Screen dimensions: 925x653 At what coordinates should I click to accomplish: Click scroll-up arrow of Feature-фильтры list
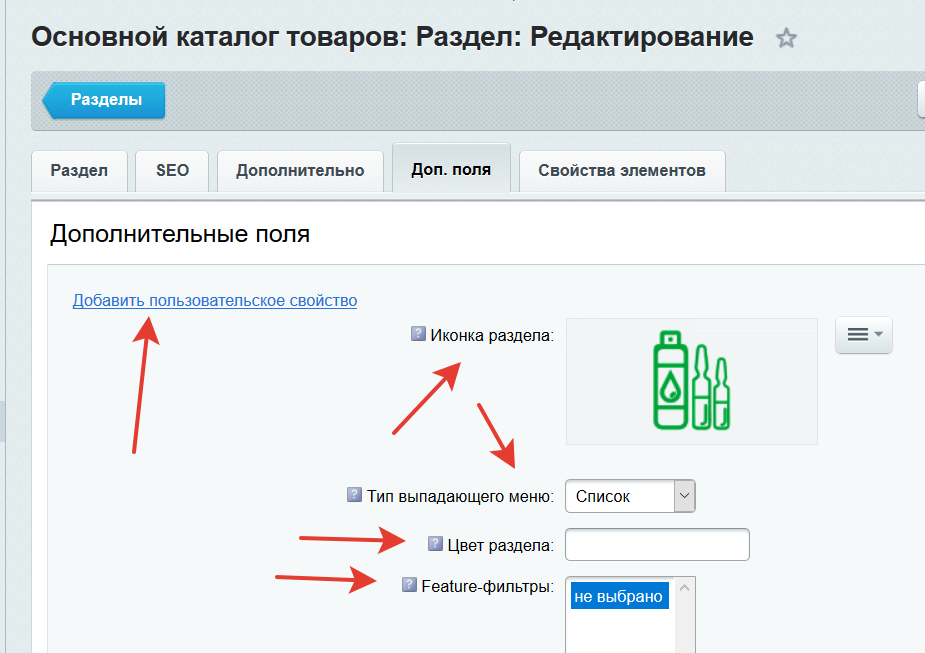pos(685,588)
